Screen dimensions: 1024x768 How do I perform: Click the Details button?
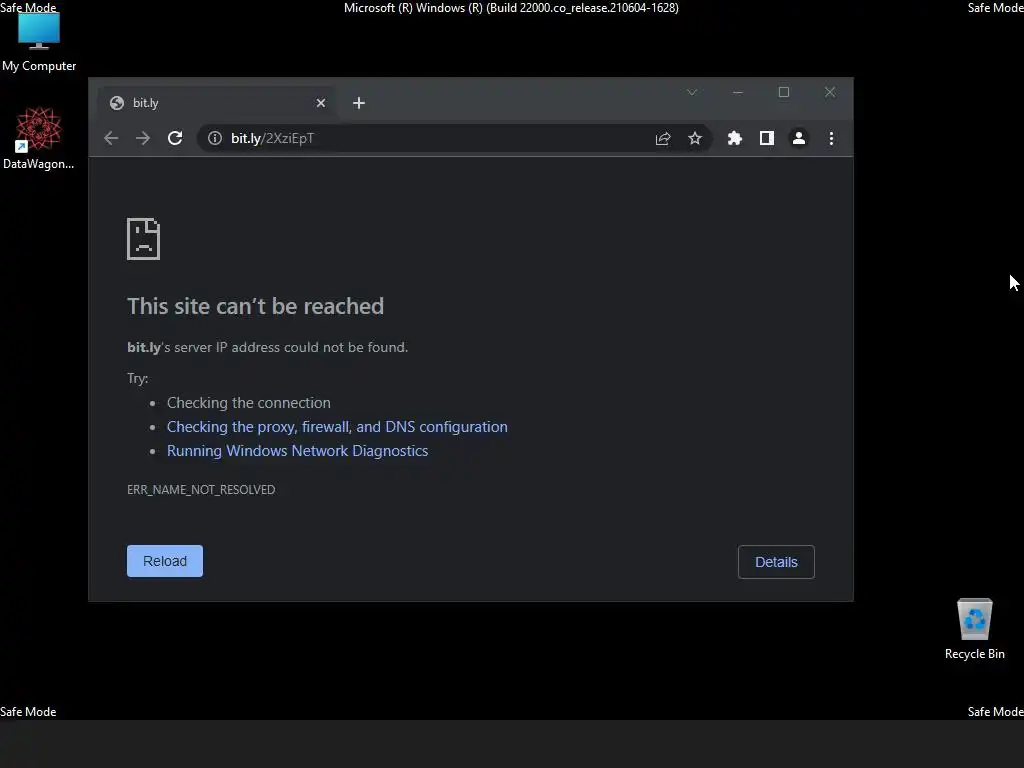[776, 562]
